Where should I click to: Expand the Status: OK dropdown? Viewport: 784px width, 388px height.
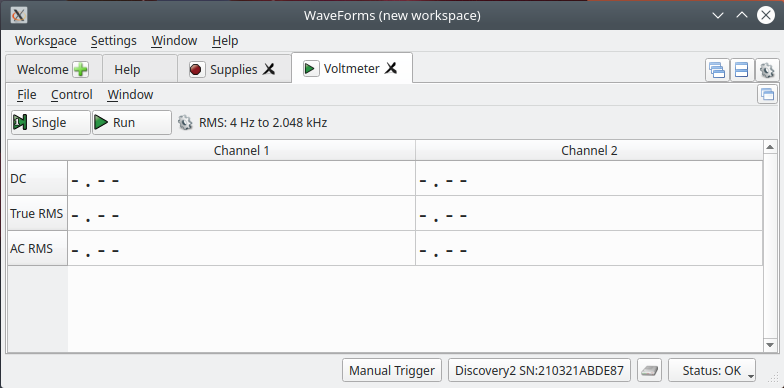coord(712,370)
